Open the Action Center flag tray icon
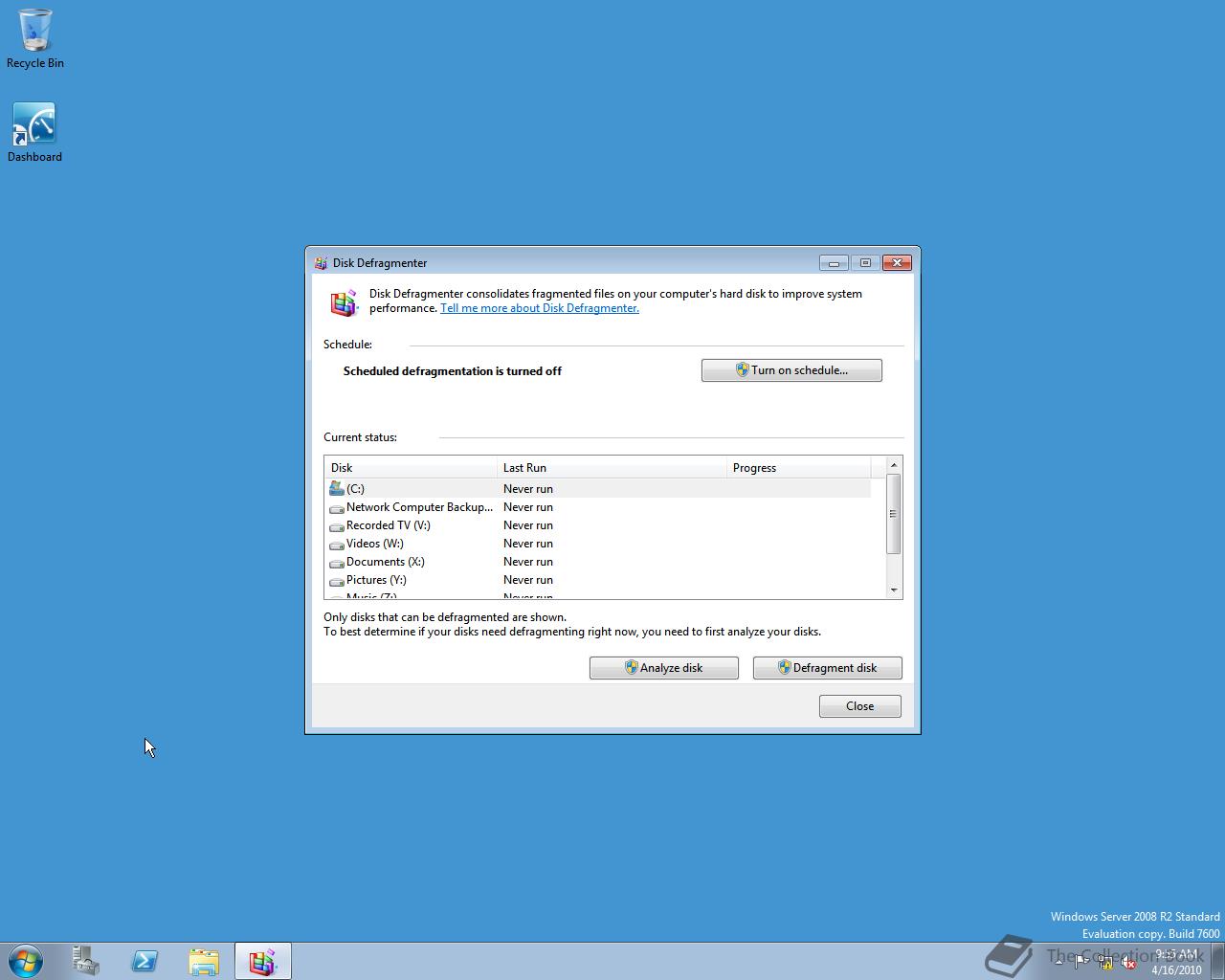Screen dimensions: 1225x980 click(x=1081, y=963)
